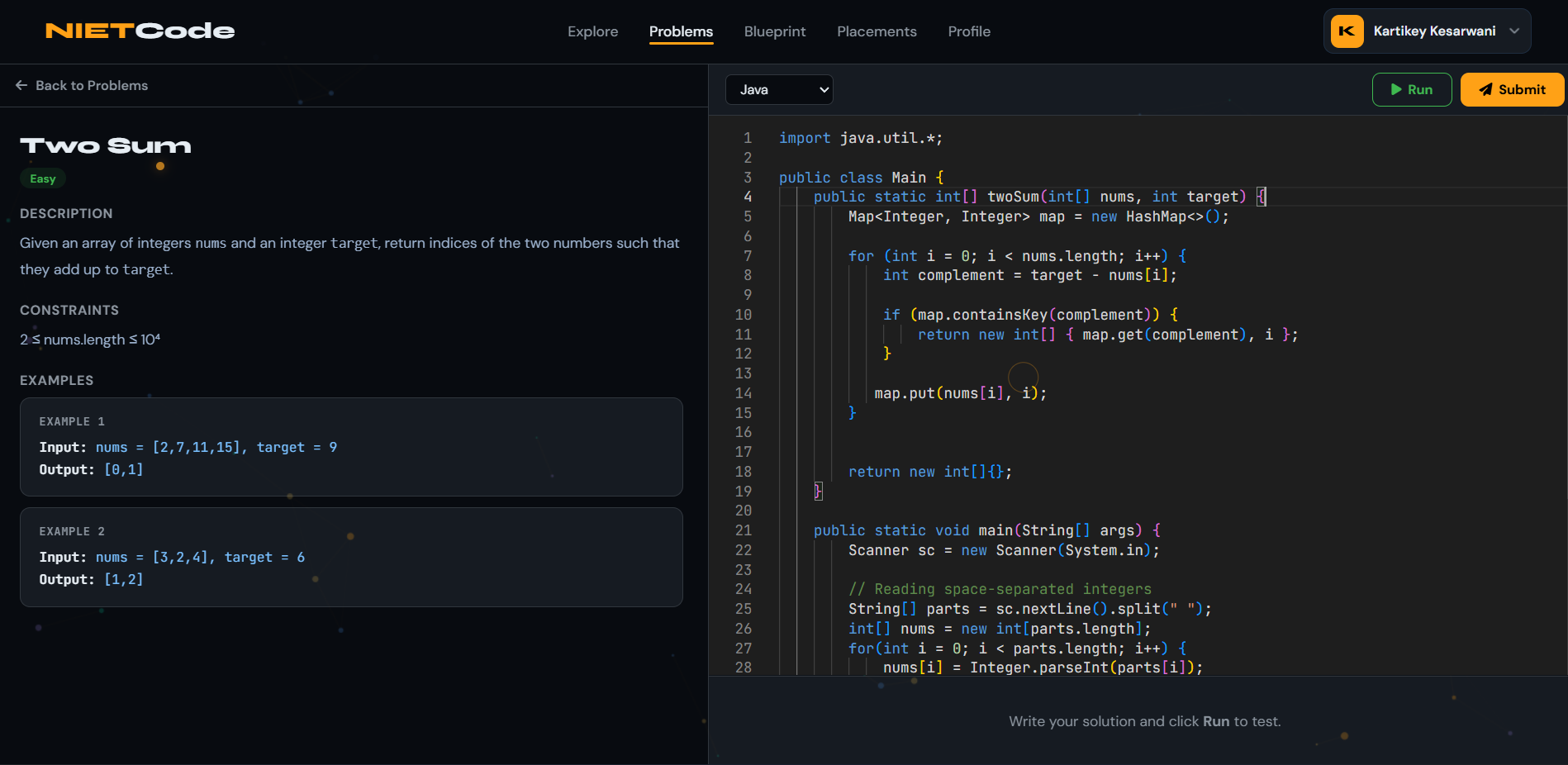1568x765 pixels.
Task: Click the public class Main line
Action: pos(862,178)
